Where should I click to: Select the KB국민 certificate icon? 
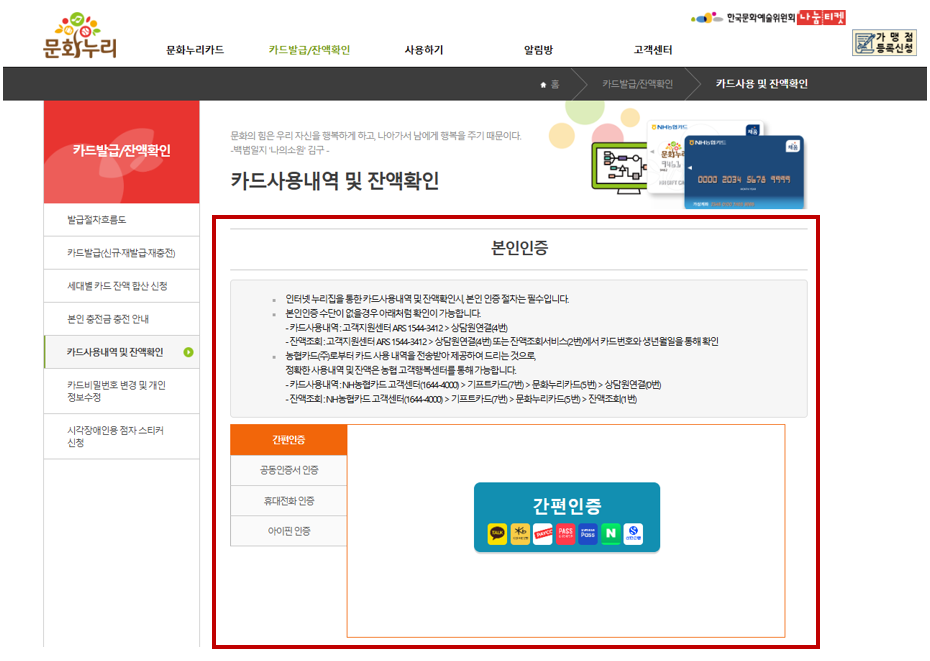click(x=520, y=534)
